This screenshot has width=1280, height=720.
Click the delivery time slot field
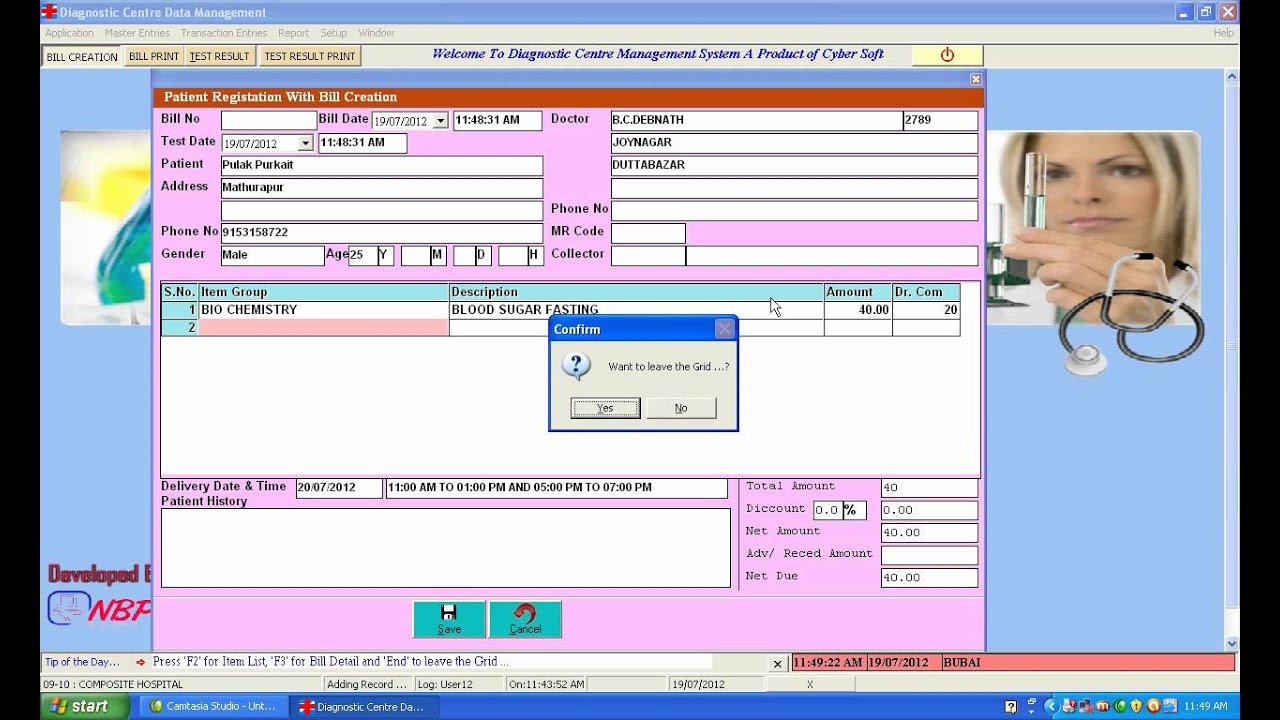click(557, 488)
